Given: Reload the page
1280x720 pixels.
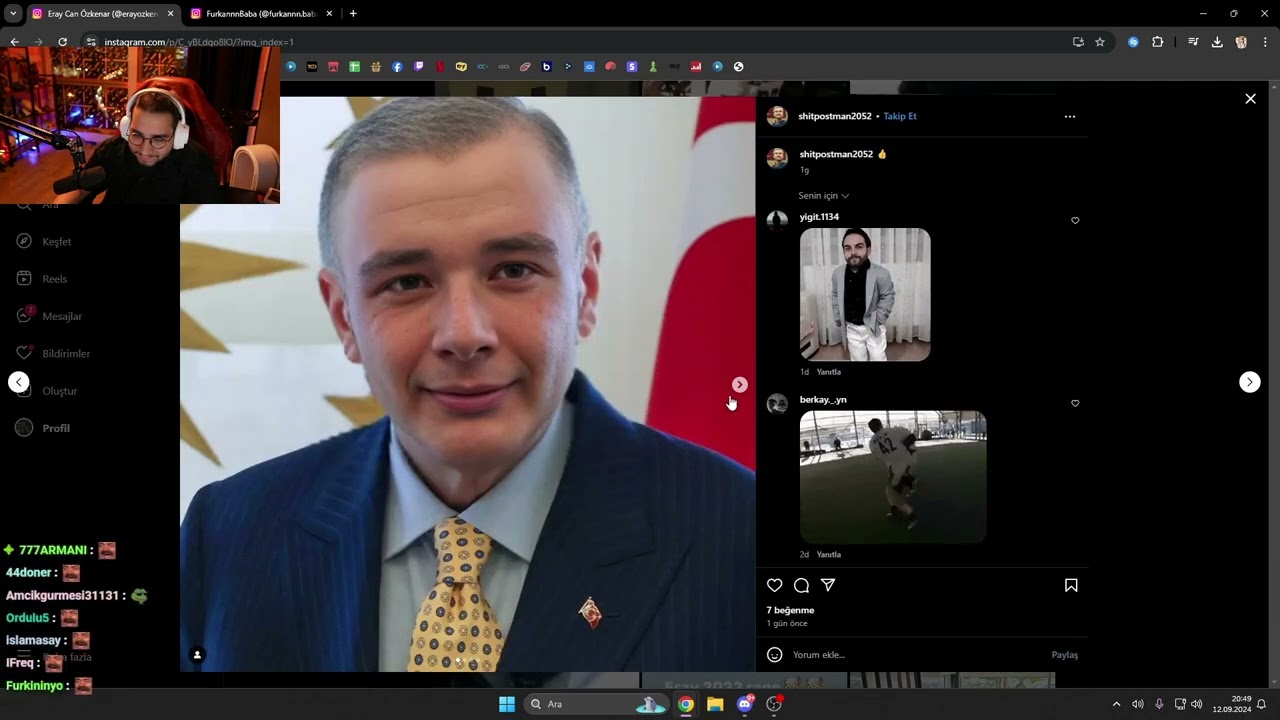Looking at the screenshot, I should coord(62,42).
